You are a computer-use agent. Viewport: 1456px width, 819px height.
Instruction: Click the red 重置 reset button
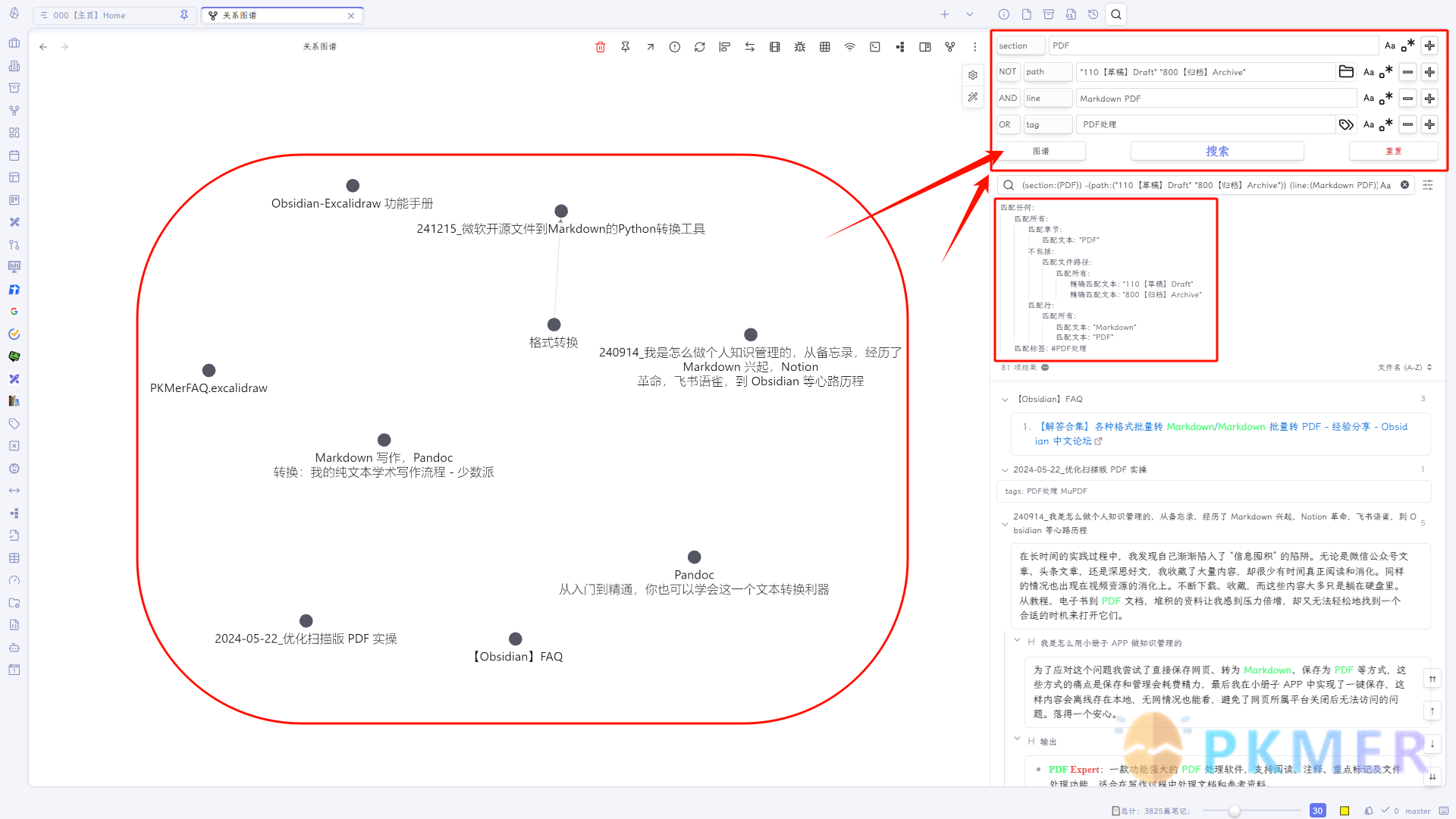coord(1394,151)
